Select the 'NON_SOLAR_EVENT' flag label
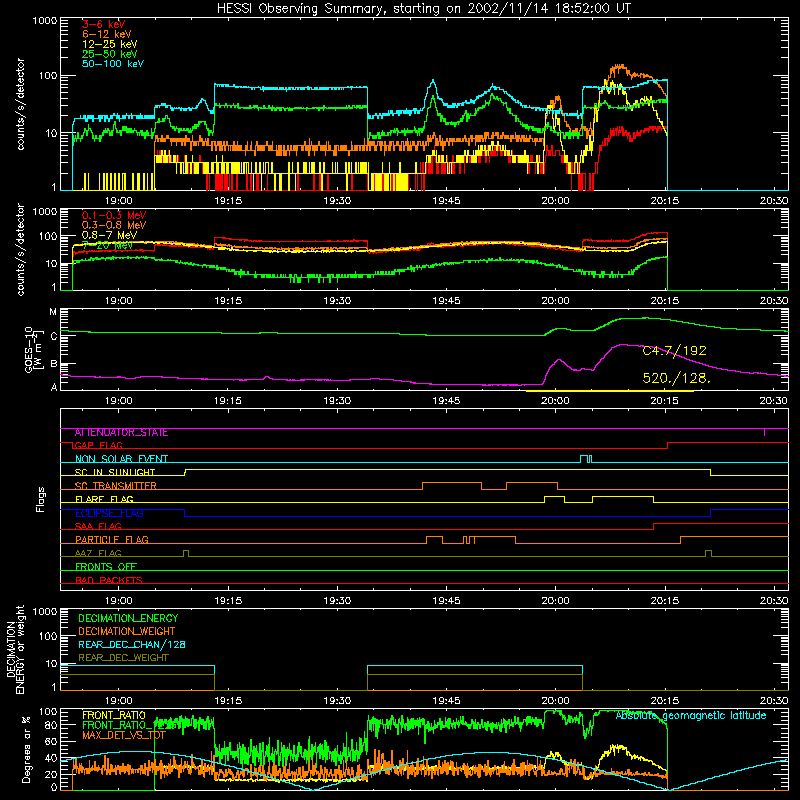800x800 pixels. pos(121,459)
